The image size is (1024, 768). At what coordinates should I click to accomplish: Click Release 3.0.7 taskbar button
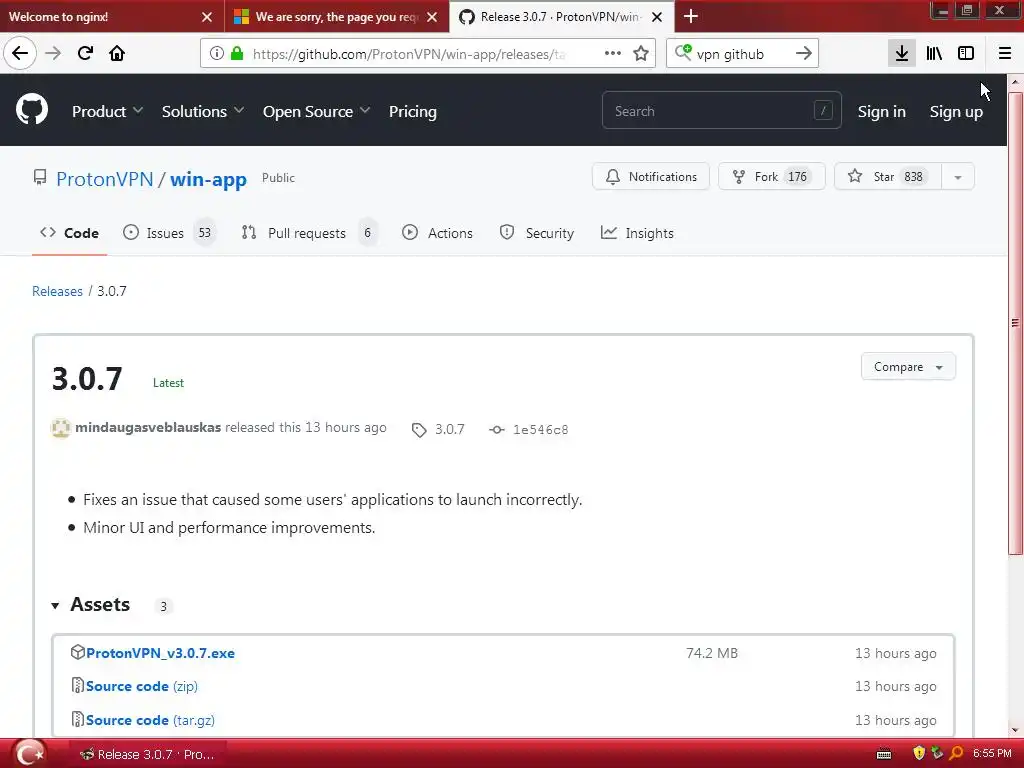(150, 754)
